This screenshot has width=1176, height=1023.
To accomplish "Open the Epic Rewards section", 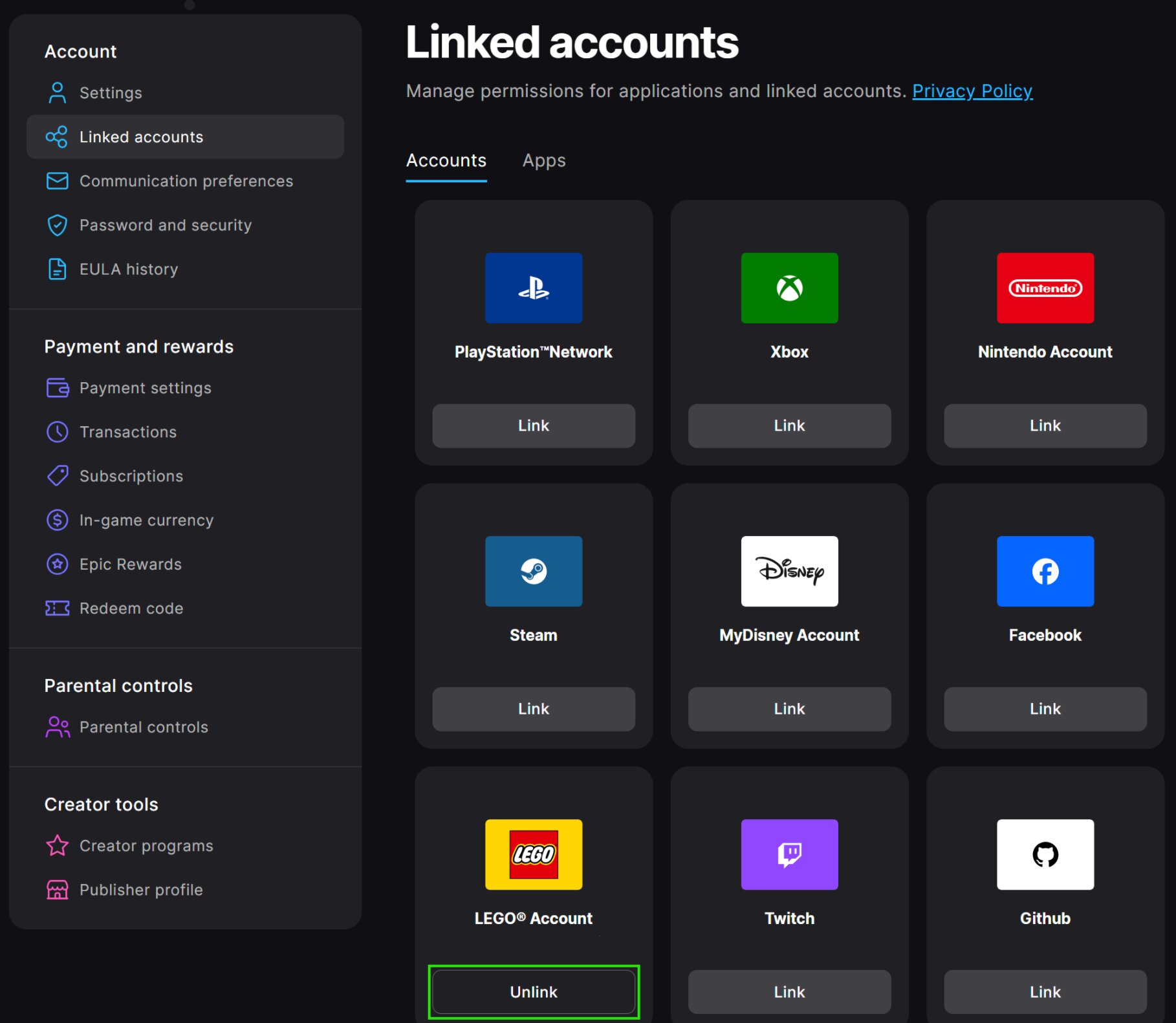I will click(x=130, y=565).
